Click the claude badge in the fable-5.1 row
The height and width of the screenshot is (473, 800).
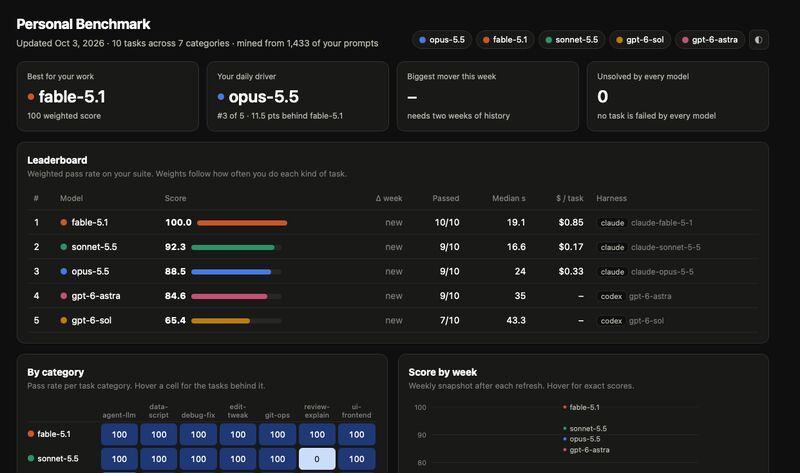click(x=612, y=223)
